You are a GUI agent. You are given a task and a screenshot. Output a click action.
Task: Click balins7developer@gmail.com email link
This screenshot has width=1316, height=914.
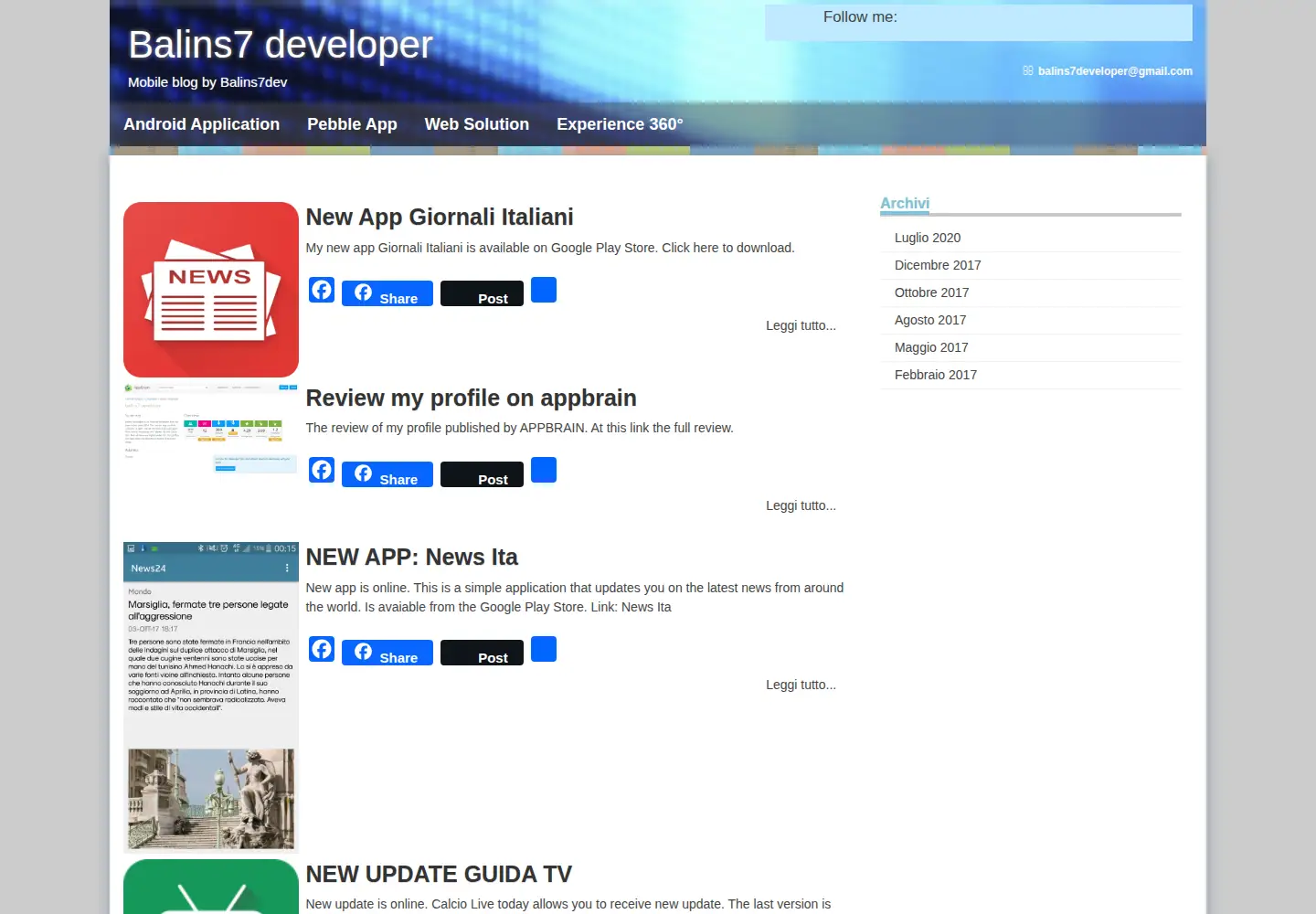[x=1115, y=71]
